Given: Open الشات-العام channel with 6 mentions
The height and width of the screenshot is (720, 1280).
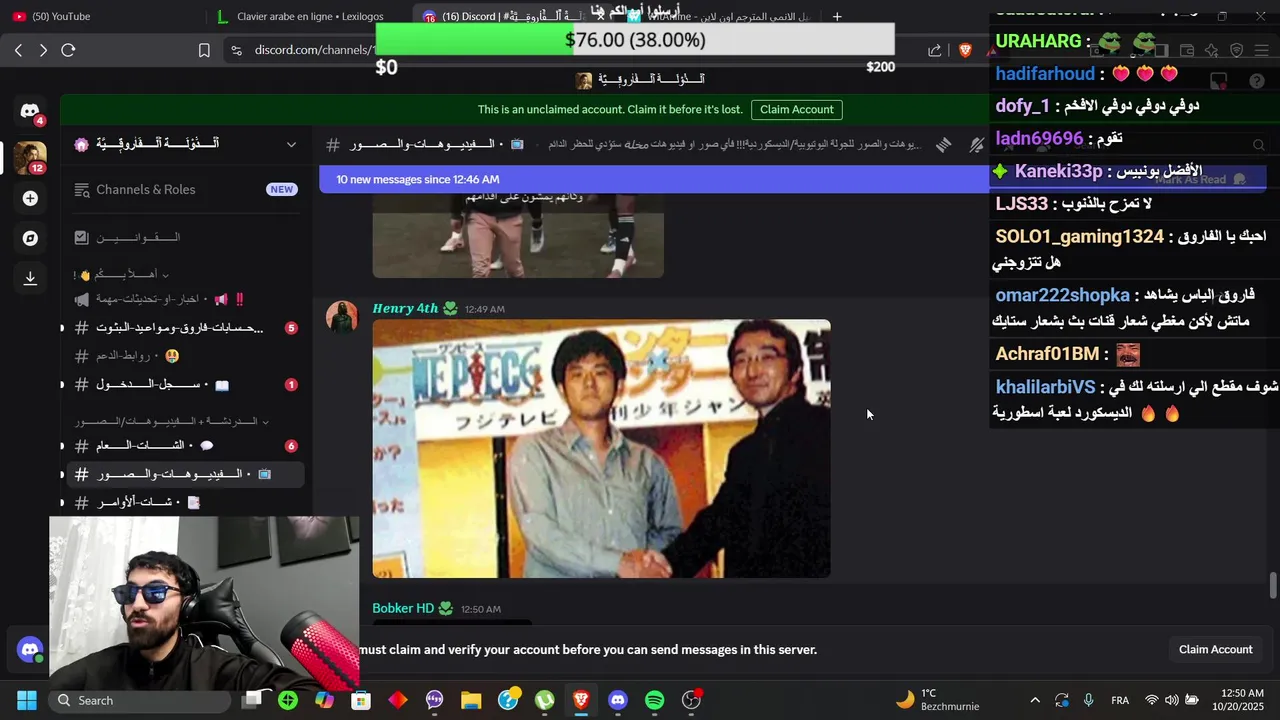Looking at the screenshot, I should (x=184, y=446).
